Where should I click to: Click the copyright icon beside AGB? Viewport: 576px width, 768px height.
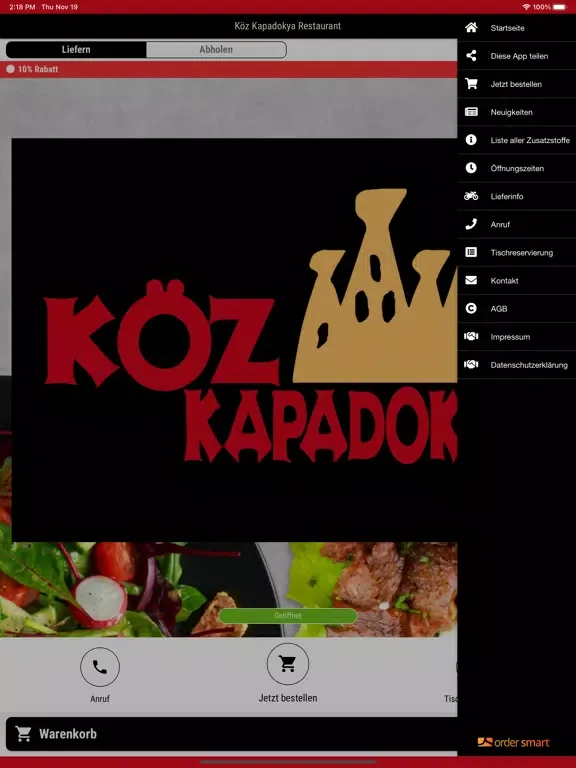tap(471, 309)
